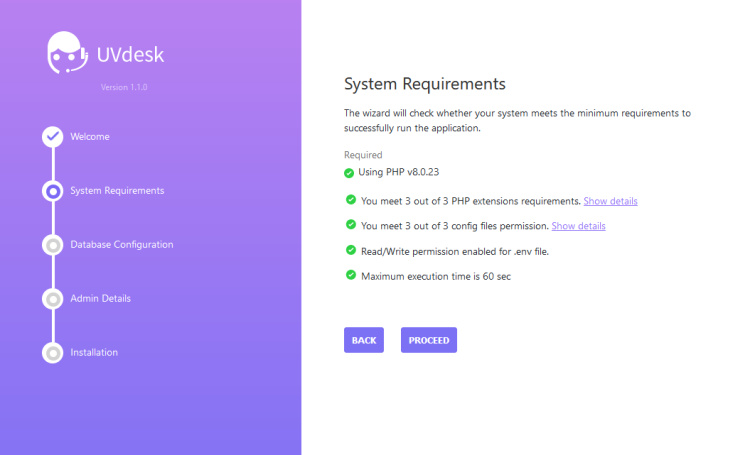Click the UVdesk headset logo icon
The height and width of the screenshot is (455, 750).
[x=68, y=55]
